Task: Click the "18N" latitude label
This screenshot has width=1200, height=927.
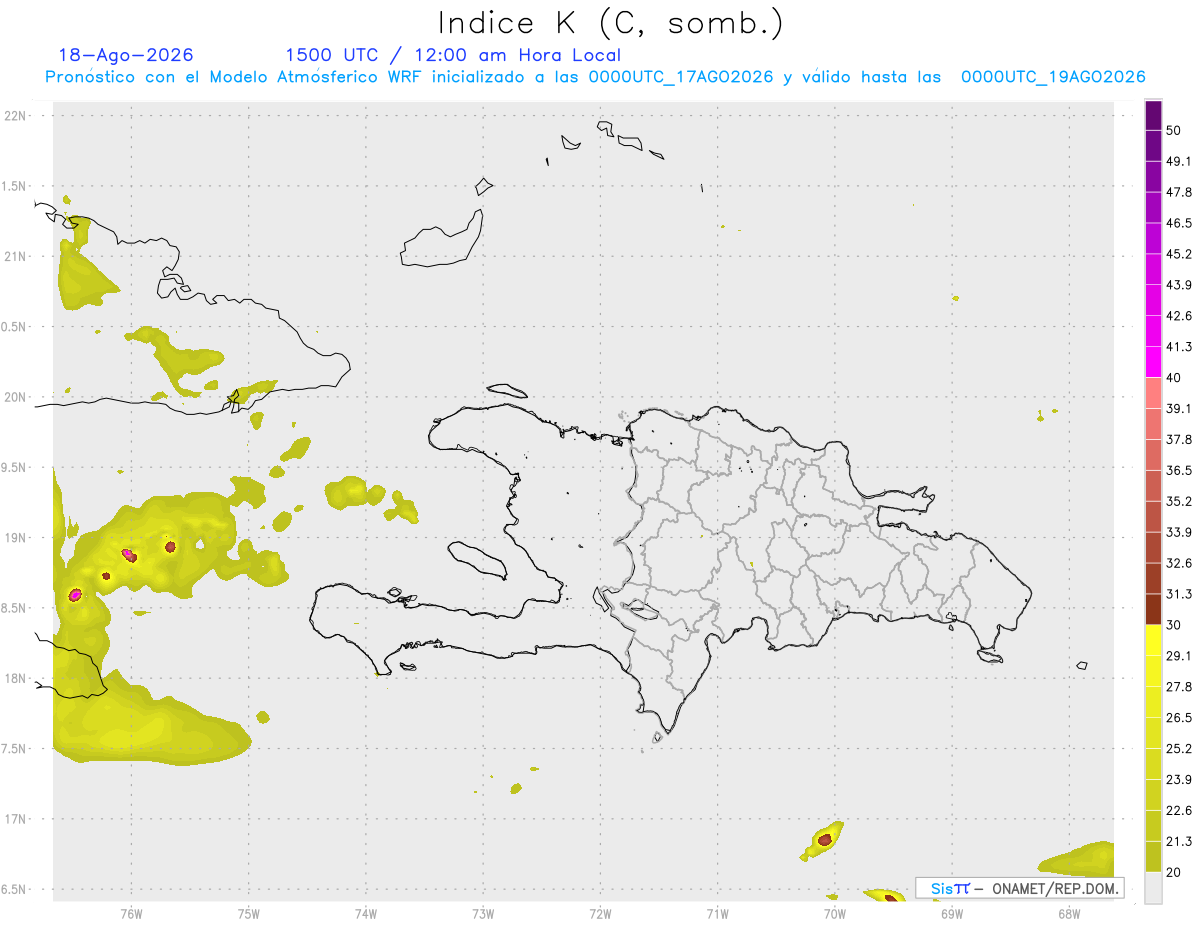Action: 15,678
